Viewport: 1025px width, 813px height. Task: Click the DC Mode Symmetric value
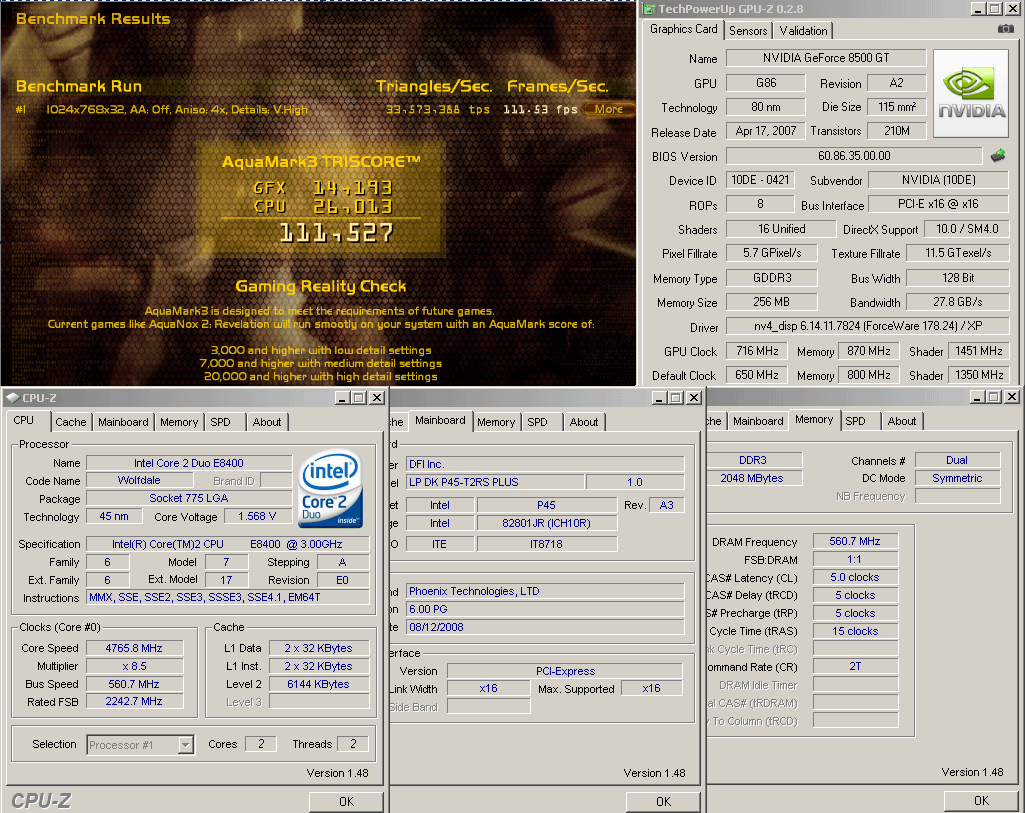957,478
